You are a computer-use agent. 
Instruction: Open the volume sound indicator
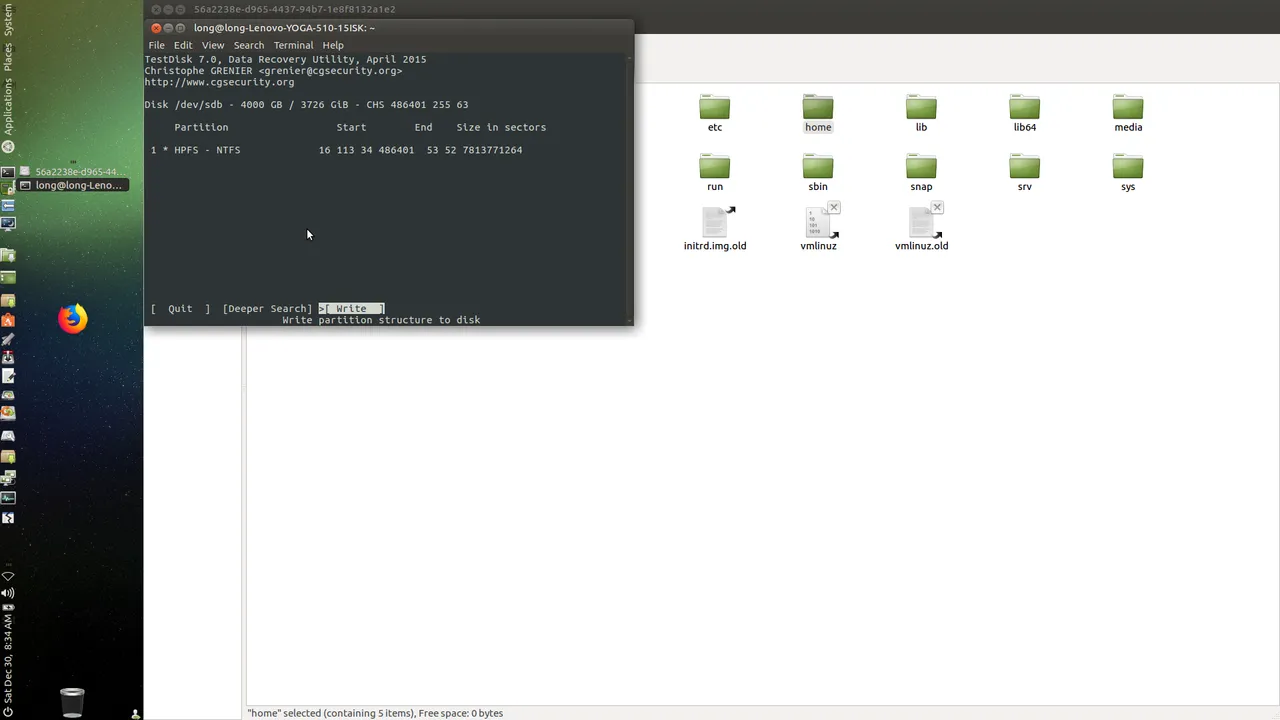[8, 593]
